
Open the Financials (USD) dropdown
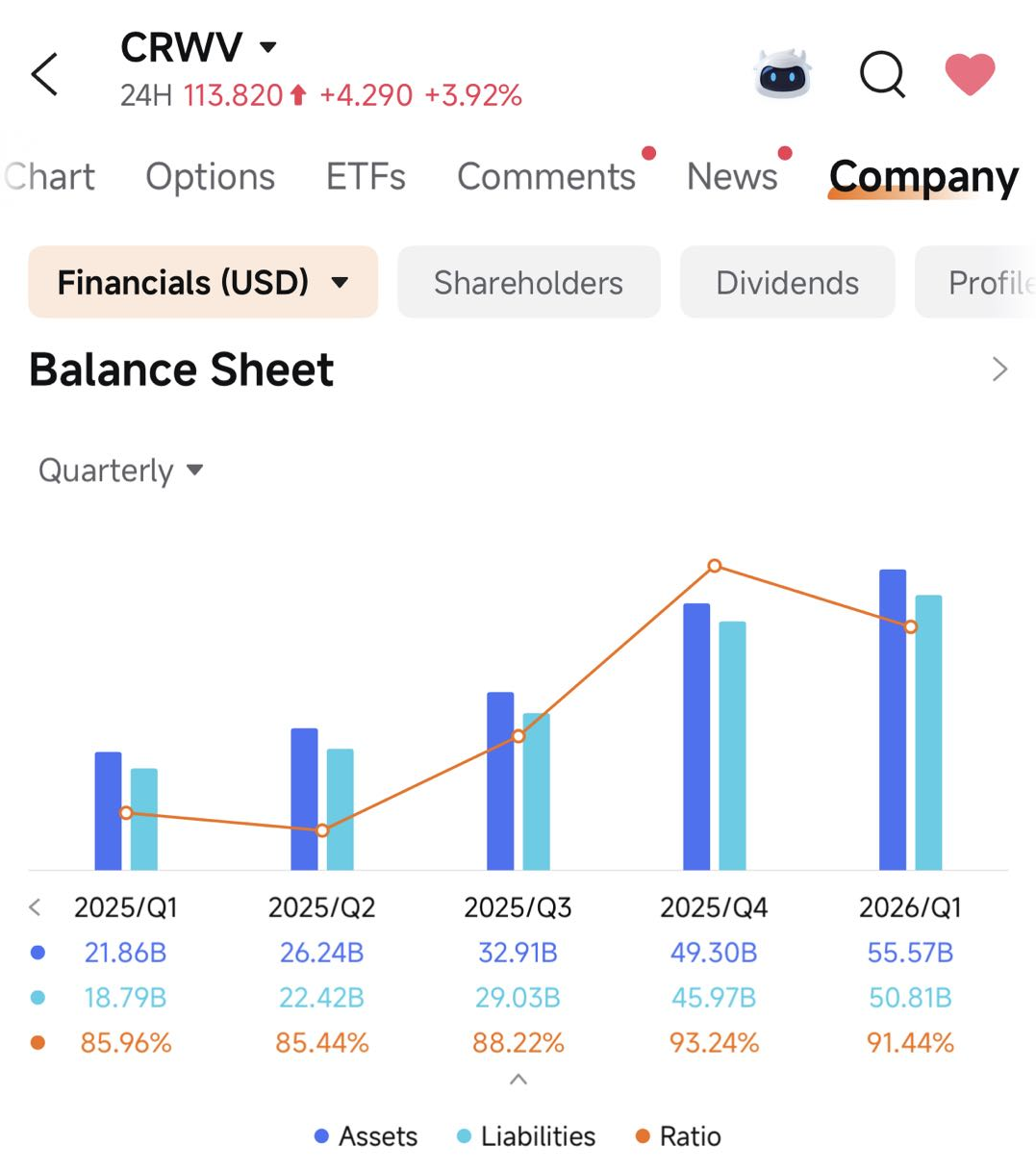pyautogui.click(x=203, y=282)
